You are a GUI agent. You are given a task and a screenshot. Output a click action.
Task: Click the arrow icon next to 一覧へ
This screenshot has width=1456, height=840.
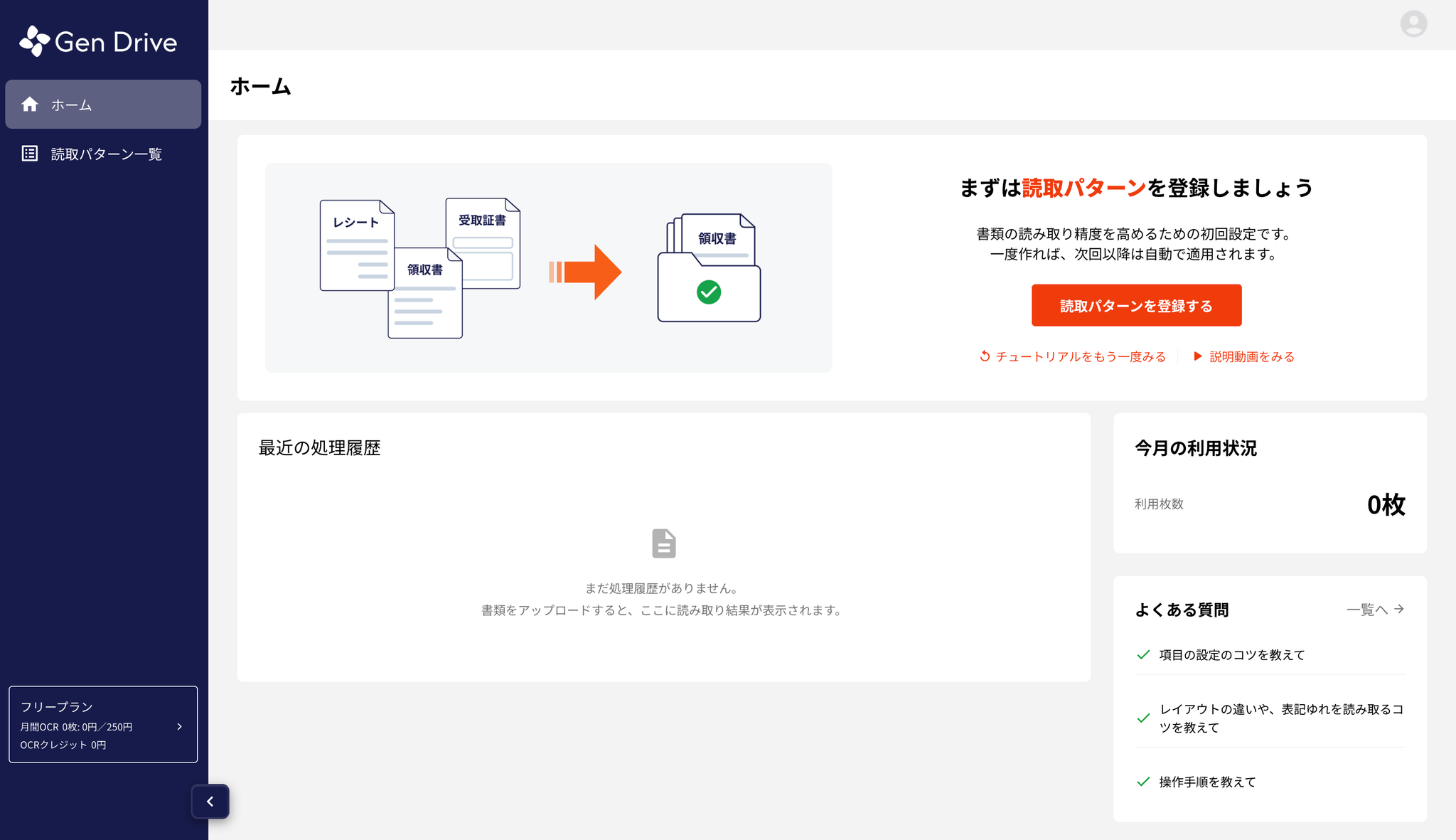pos(1399,609)
